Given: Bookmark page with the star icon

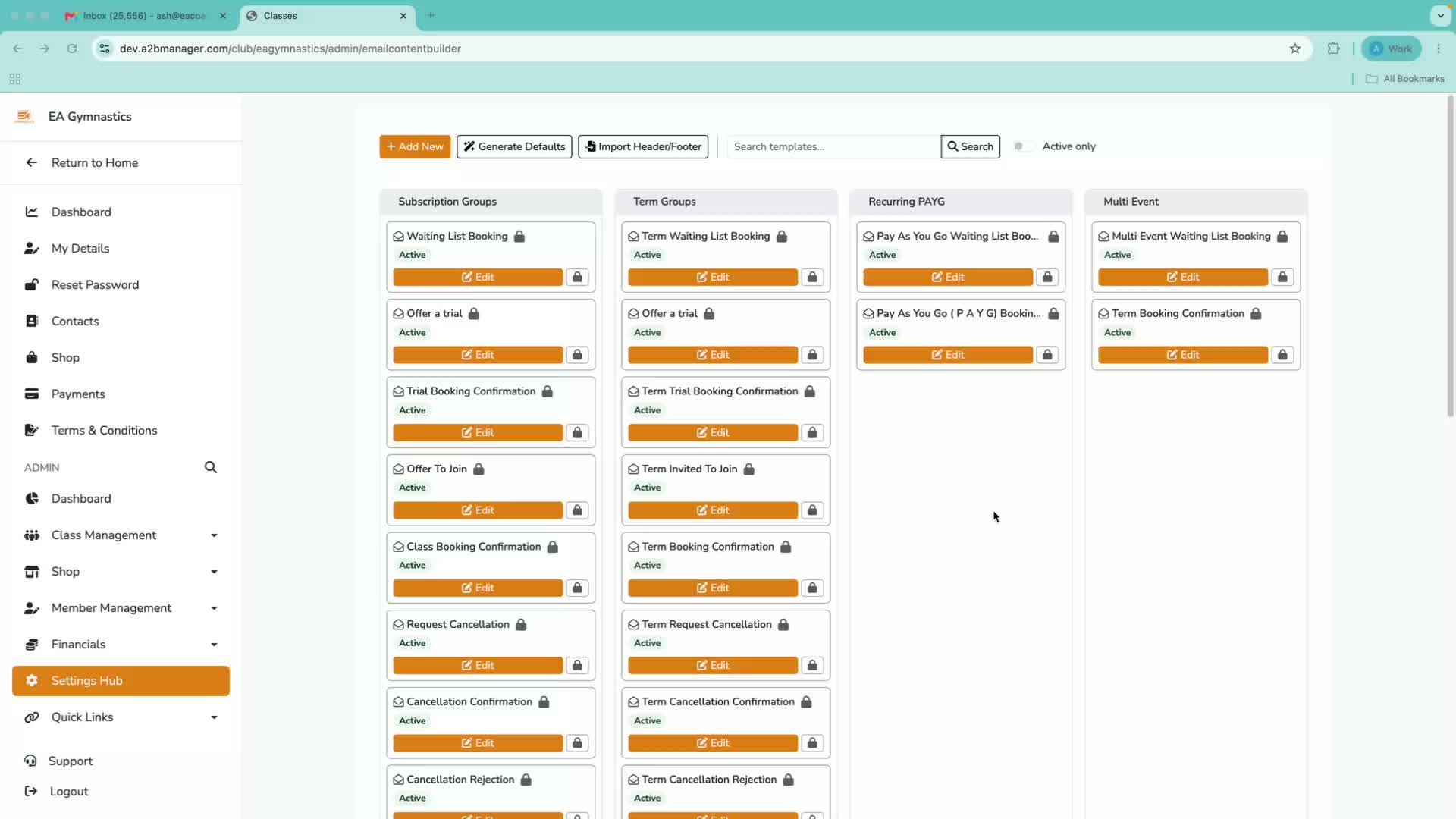Looking at the screenshot, I should point(1295,49).
